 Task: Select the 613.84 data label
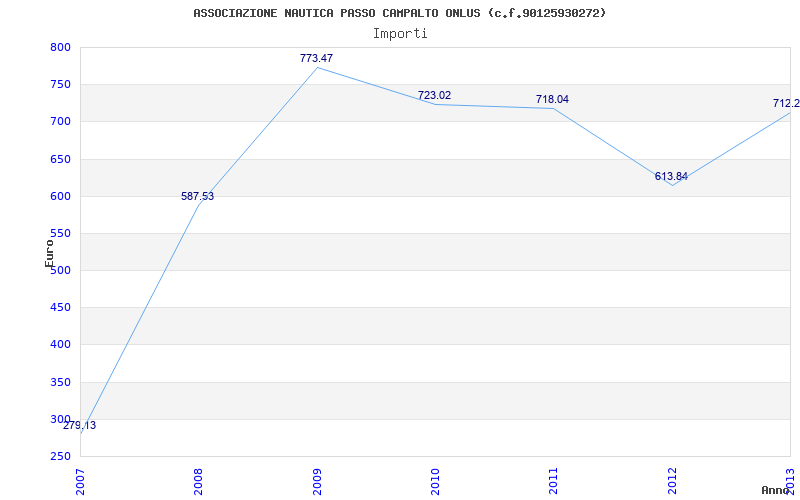coord(671,177)
